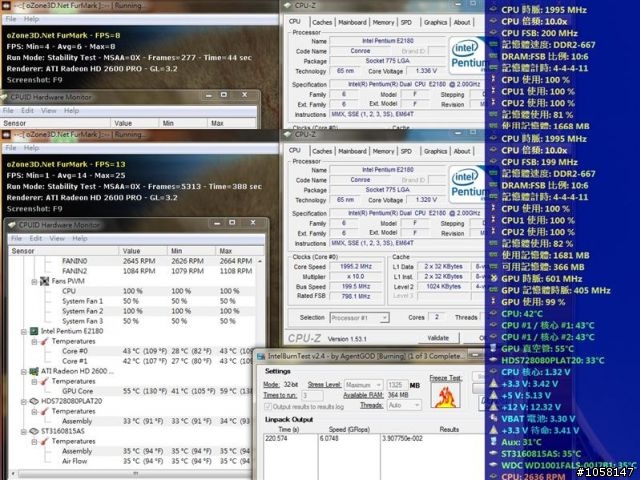Click sidebar text CPU FSB: 199 MHz
This screenshot has height=480, width=640.
(x=539, y=162)
